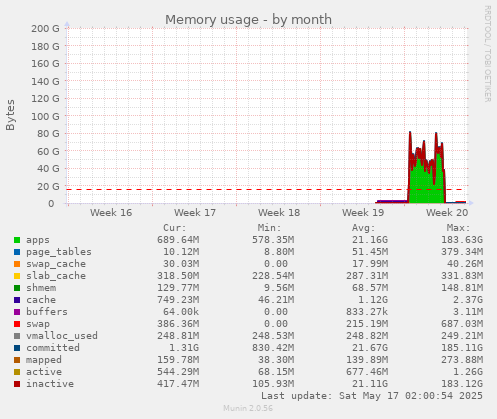
Task: Click the swap current value 386.36M
Action: coord(178,324)
